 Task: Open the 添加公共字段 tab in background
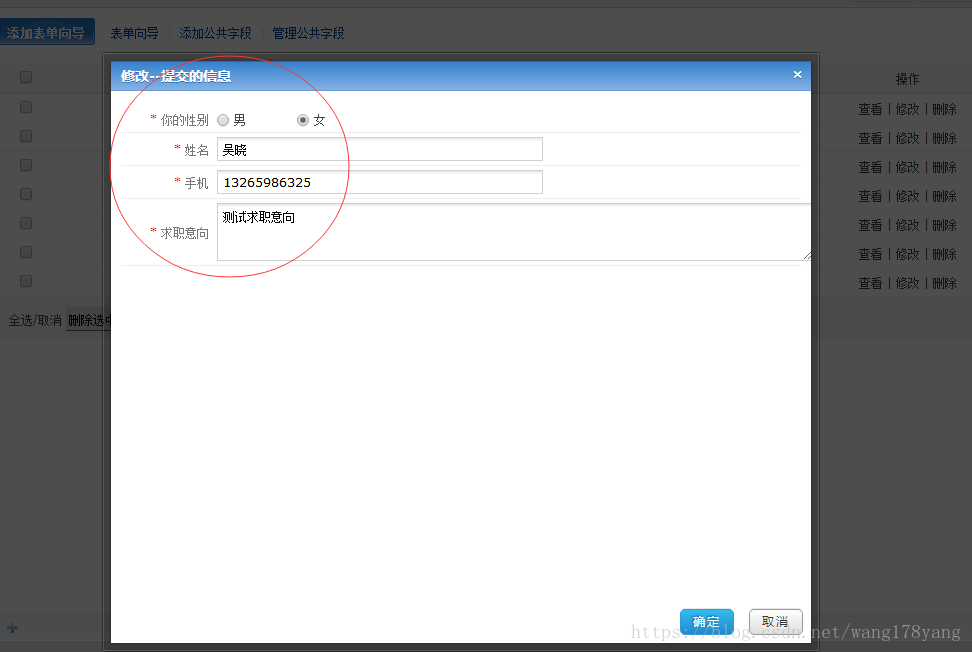tap(215, 33)
